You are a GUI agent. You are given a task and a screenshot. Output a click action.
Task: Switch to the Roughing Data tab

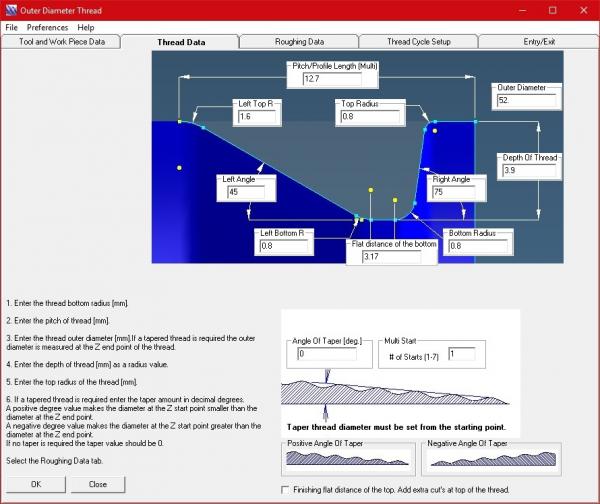coord(299,42)
